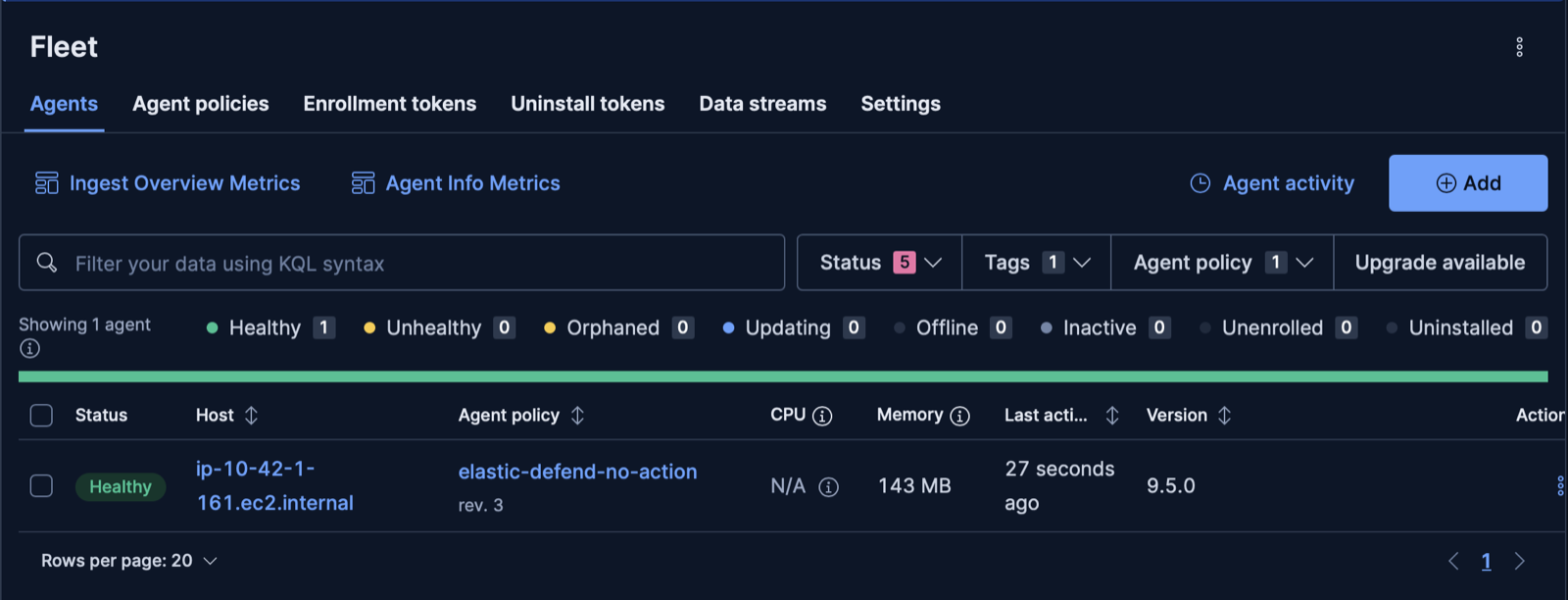Click the 9.5.0 version cell
The height and width of the screenshot is (600, 1568).
[x=1171, y=486]
